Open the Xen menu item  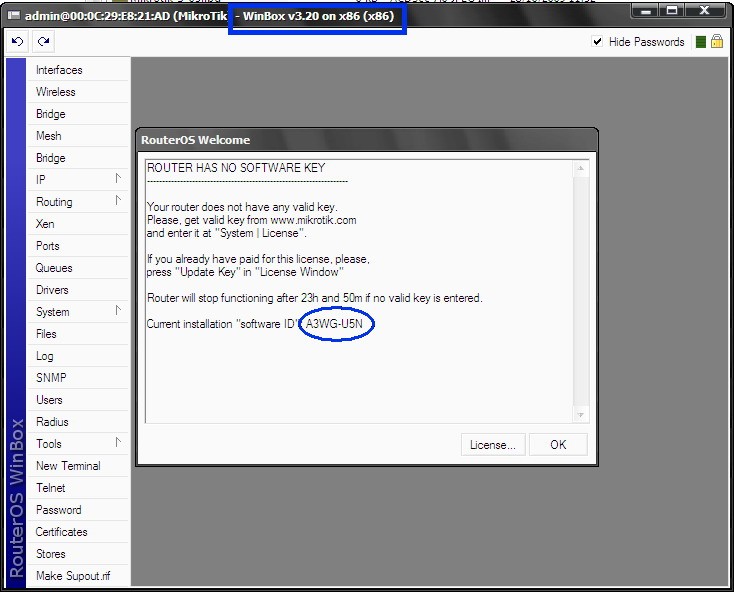click(78, 224)
